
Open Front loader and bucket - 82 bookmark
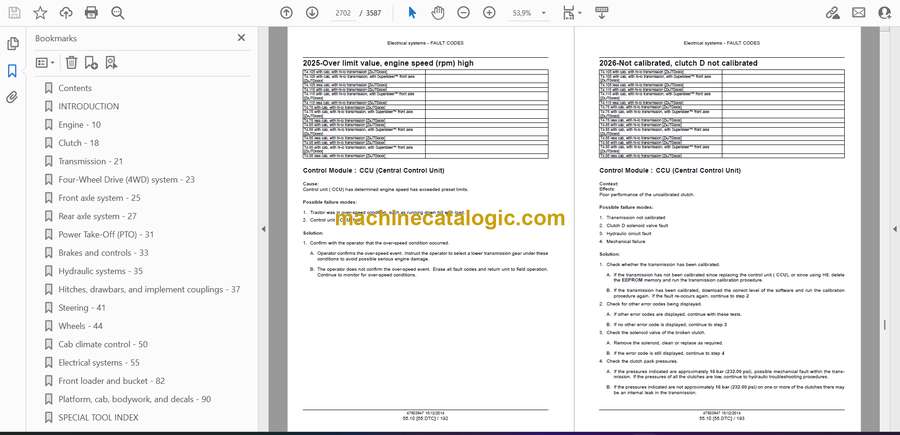pos(111,381)
